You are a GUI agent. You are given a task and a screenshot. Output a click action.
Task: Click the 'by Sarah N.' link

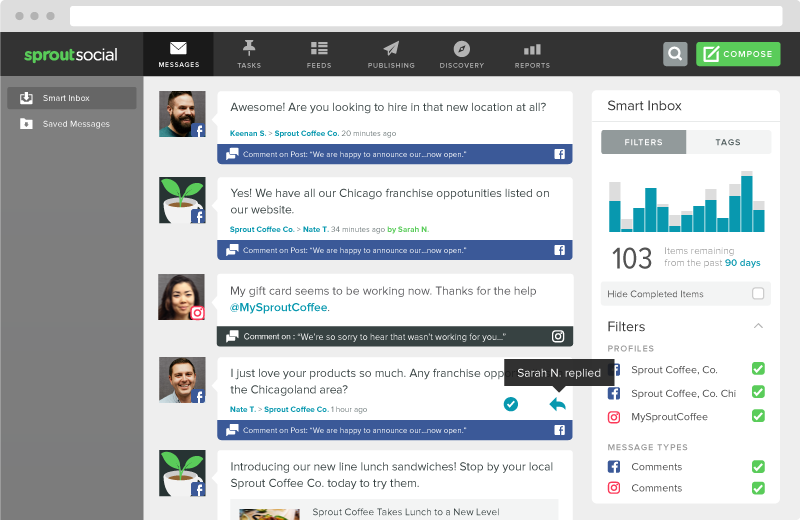[x=408, y=229]
